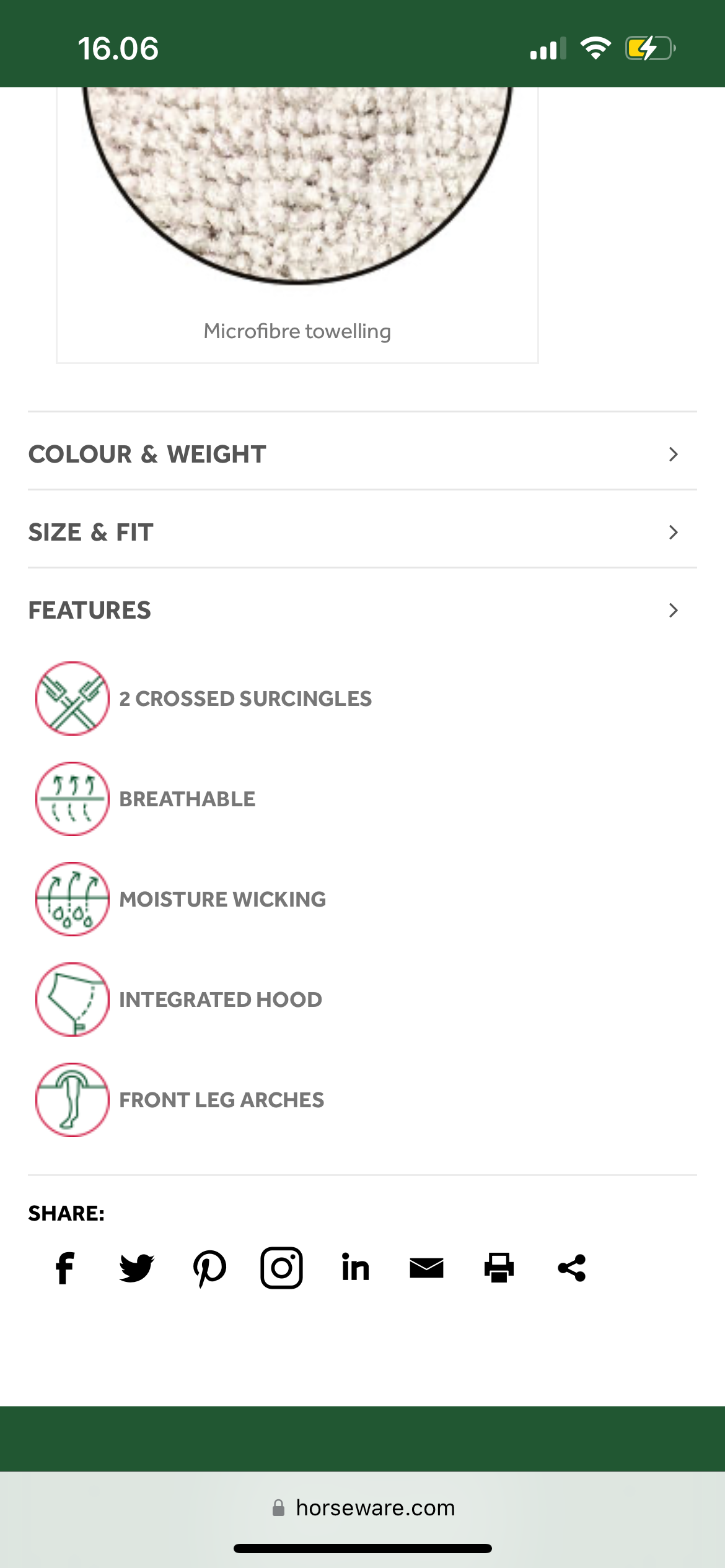
Task: Expand the Colour & Weight chevron
Action: point(674,455)
